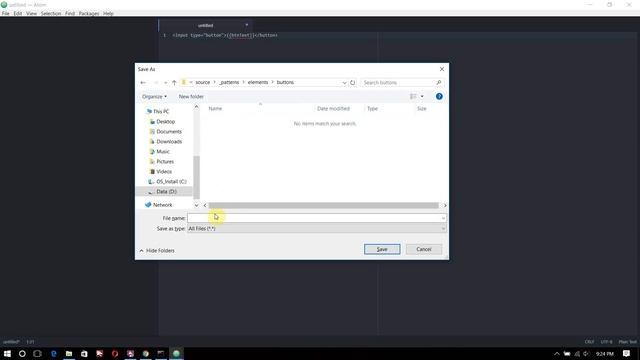This screenshot has width=640, height=360.
Task: Select Data (D:) drive
Action: (166, 191)
